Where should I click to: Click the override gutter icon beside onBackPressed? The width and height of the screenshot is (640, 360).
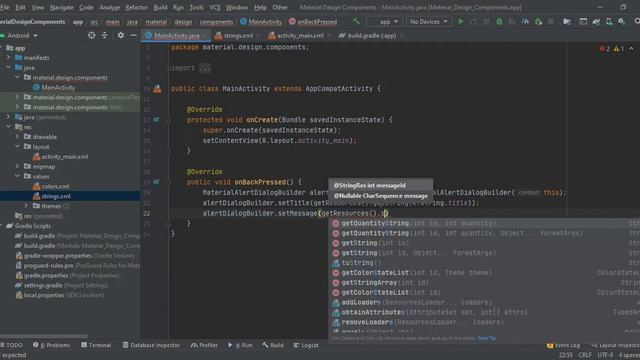(156, 182)
